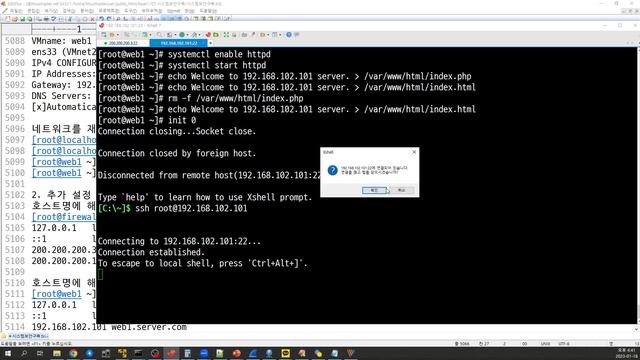
Task: Expand the layout dropdown arrow left of help icon
Action: point(280,35)
